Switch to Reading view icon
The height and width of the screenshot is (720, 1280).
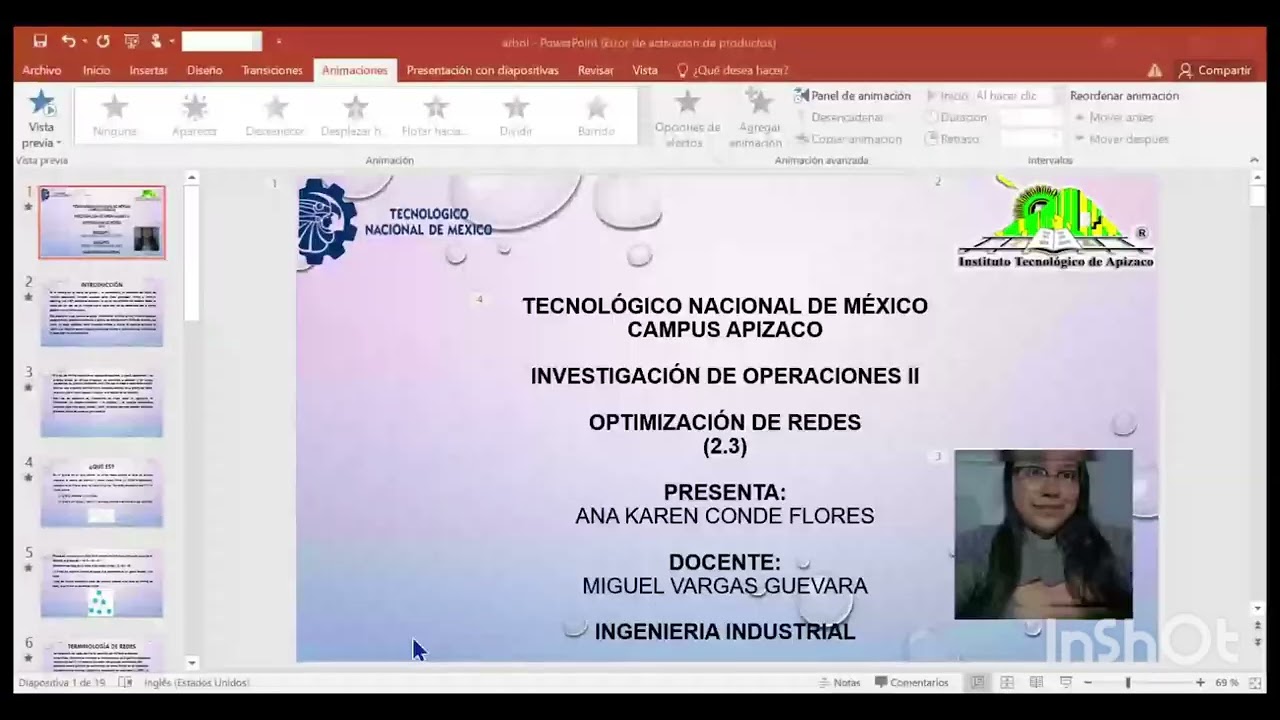point(1036,683)
